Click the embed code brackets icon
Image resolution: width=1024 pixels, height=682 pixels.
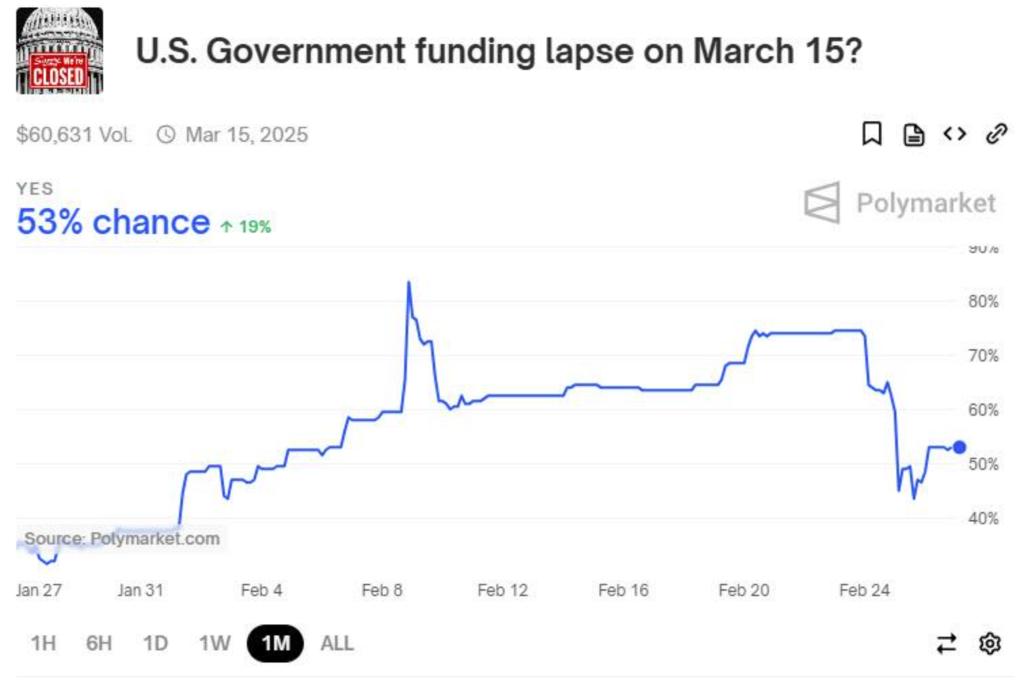(954, 134)
